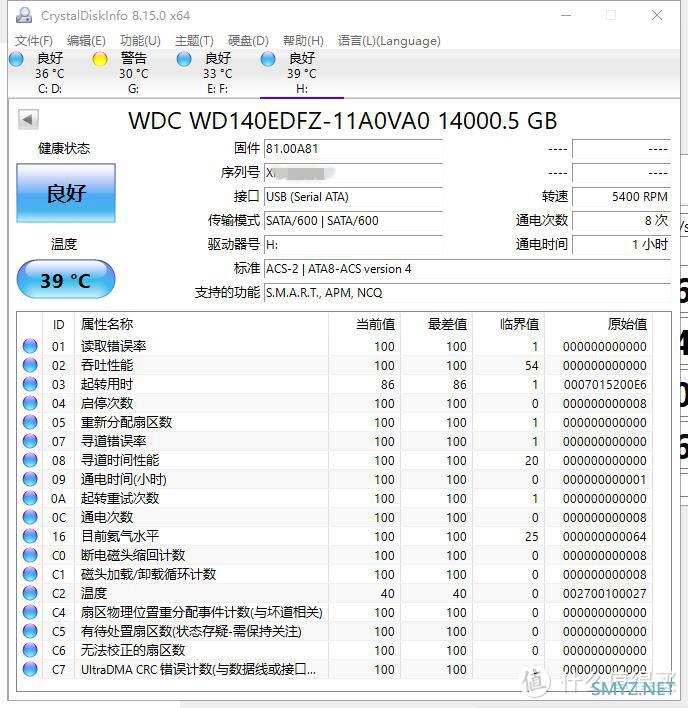This screenshot has width=688, height=708.
Task: Select the blue status orb for disk H:
Action: [268, 59]
